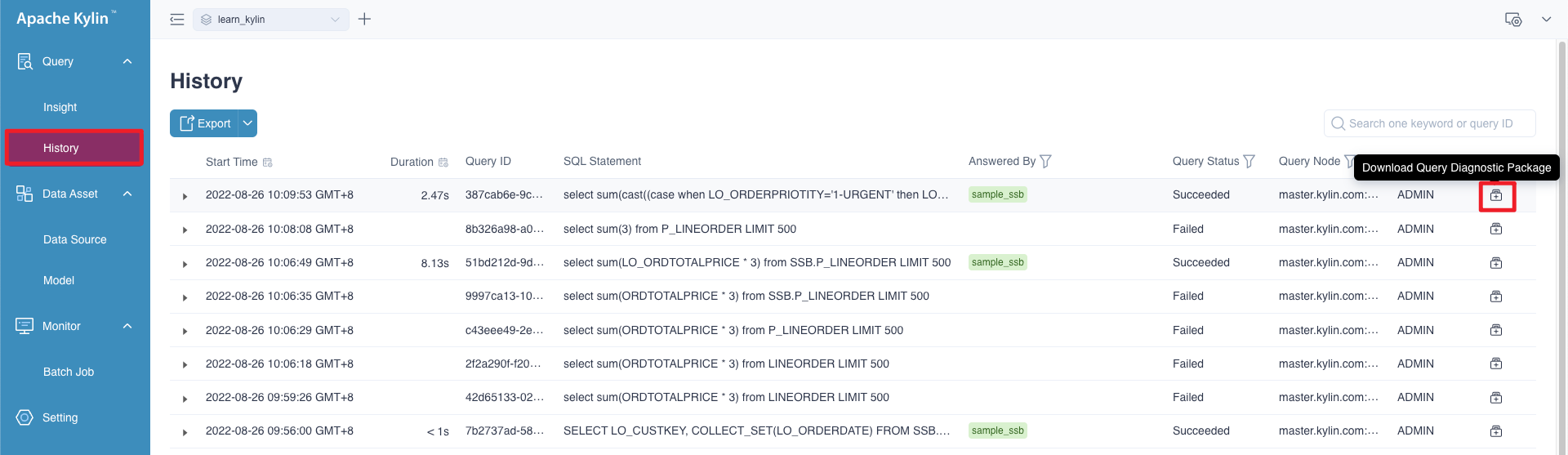
Task: Download diagnostic package for the first query
Action: coord(1496,195)
